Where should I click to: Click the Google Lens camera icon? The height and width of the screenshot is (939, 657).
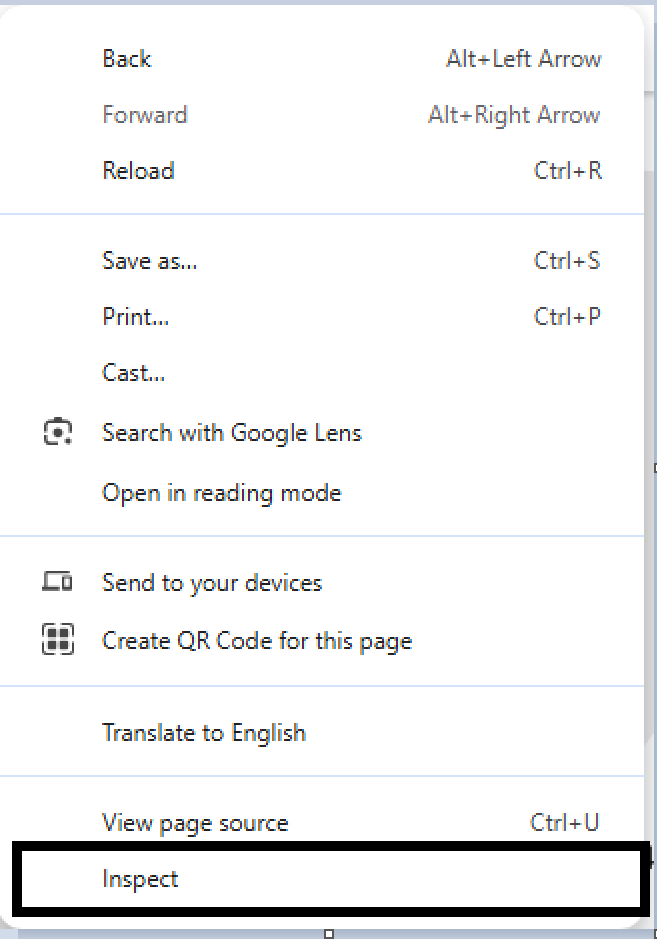point(58,432)
